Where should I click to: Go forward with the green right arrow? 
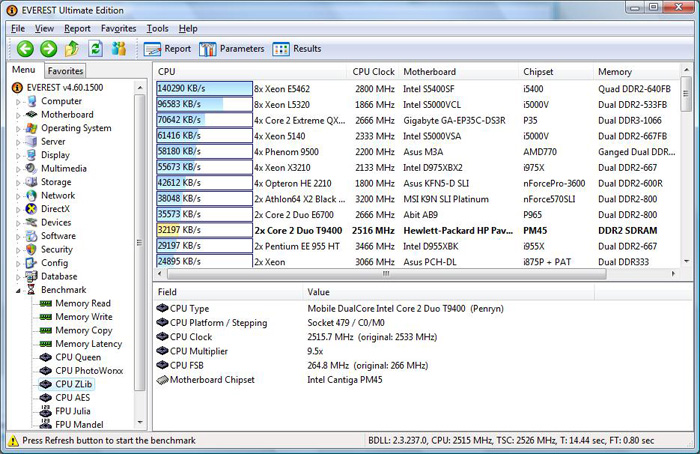pyautogui.click(x=49, y=49)
